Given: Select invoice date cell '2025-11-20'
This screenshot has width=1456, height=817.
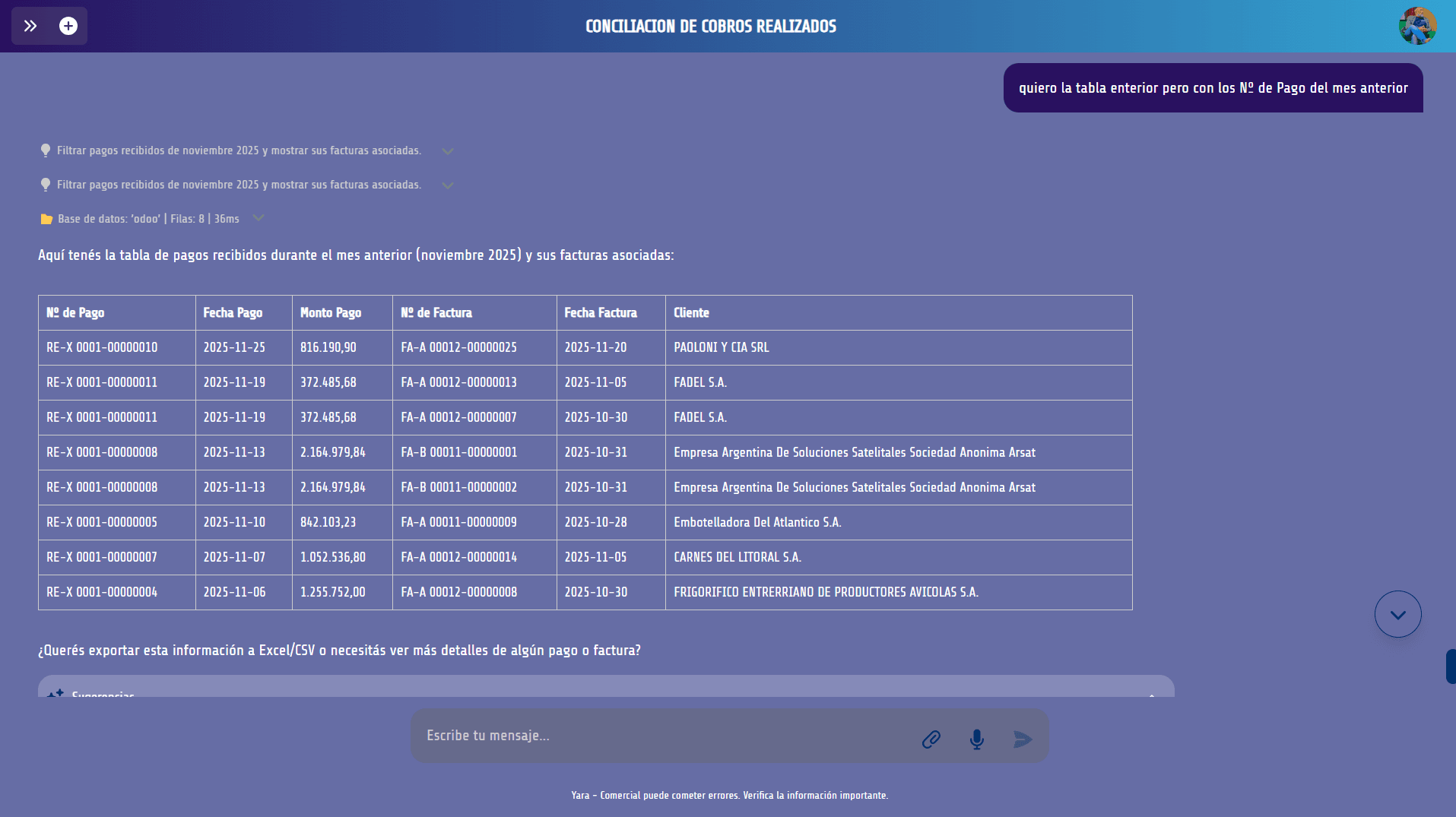Looking at the screenshot, I should 611,348.
